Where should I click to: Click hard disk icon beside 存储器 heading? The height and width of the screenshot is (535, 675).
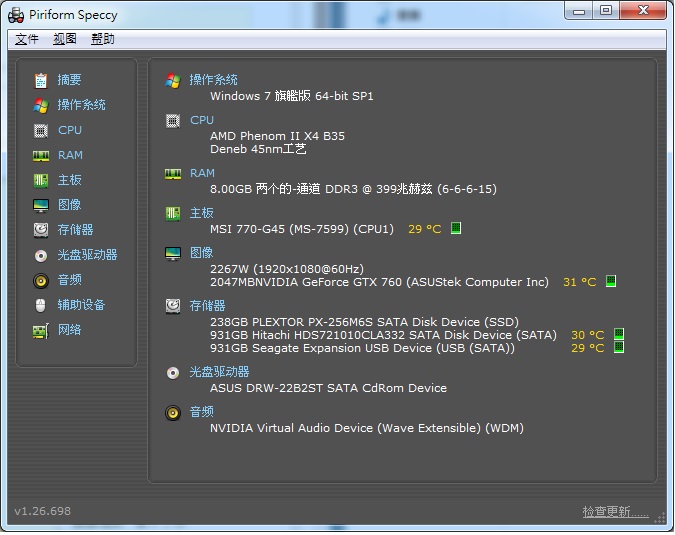coord(173,306)
